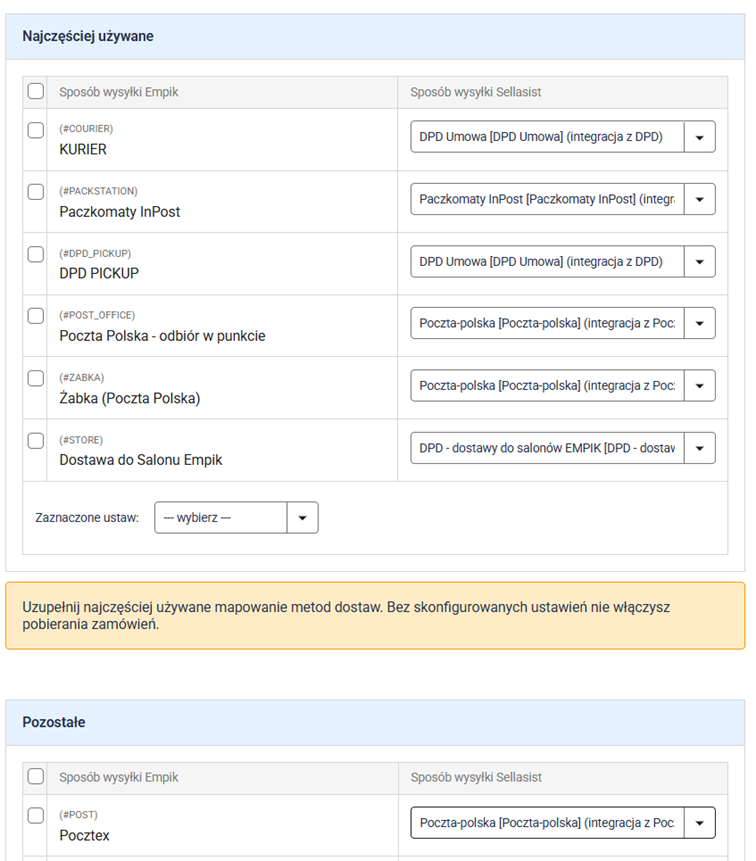Open the KURIER shipping method dropdown
Viewport: 756px width, 861px height.
[699, 137]
